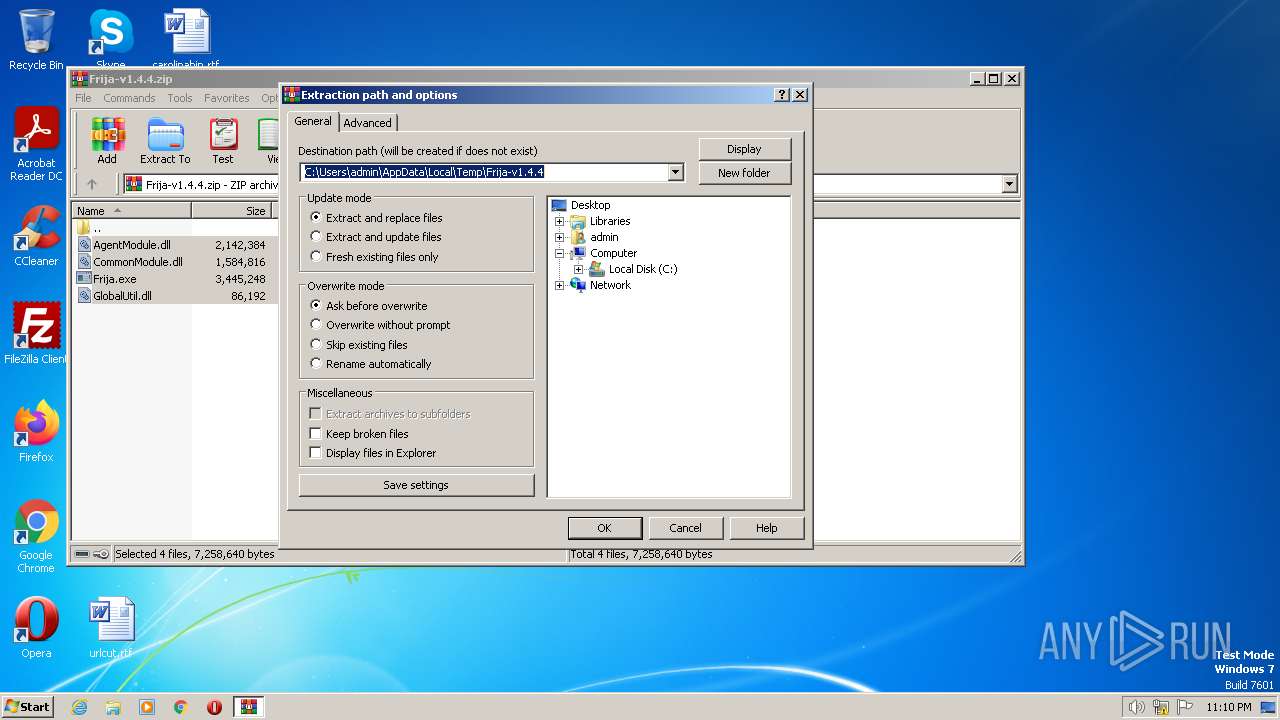Expand Network tree node
Image resolution: width=1280 pixels, height=720 pixels.
tap(560, 285)
